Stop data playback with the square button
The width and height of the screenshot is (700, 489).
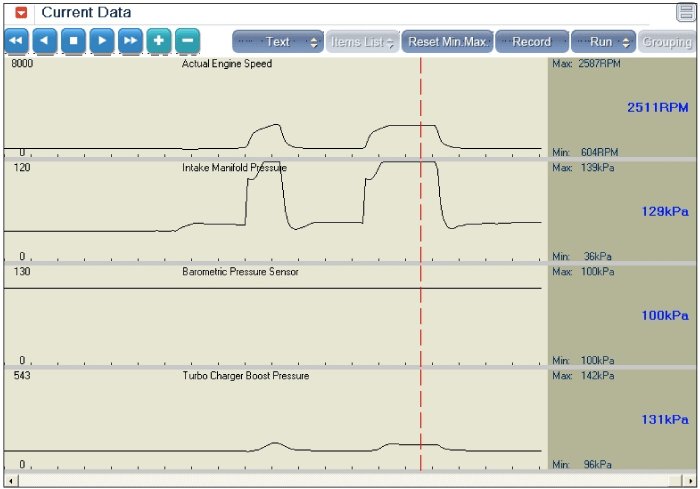[x=73, y=41]
